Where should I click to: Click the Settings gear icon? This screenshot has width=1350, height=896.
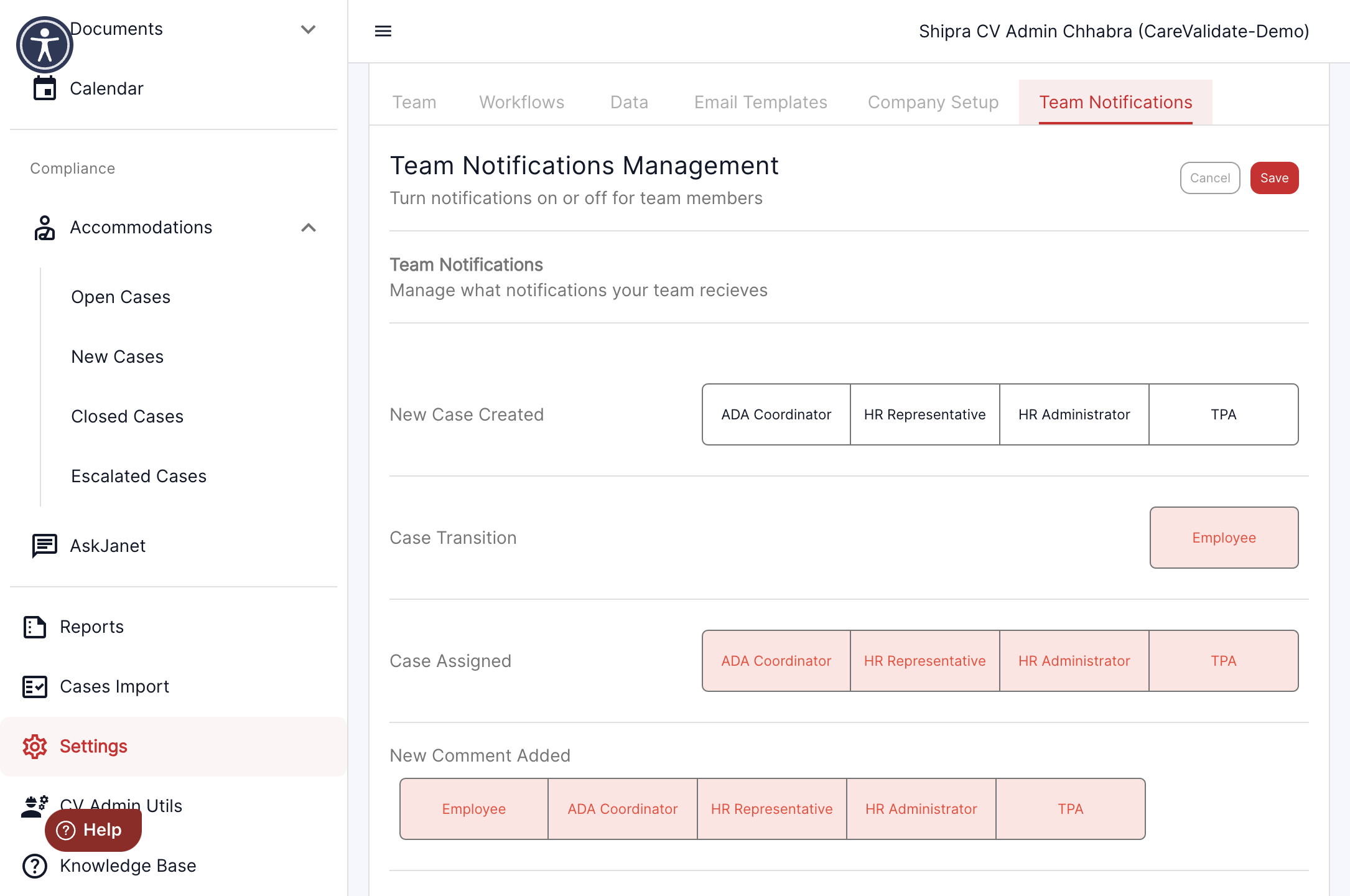(35, 746)
